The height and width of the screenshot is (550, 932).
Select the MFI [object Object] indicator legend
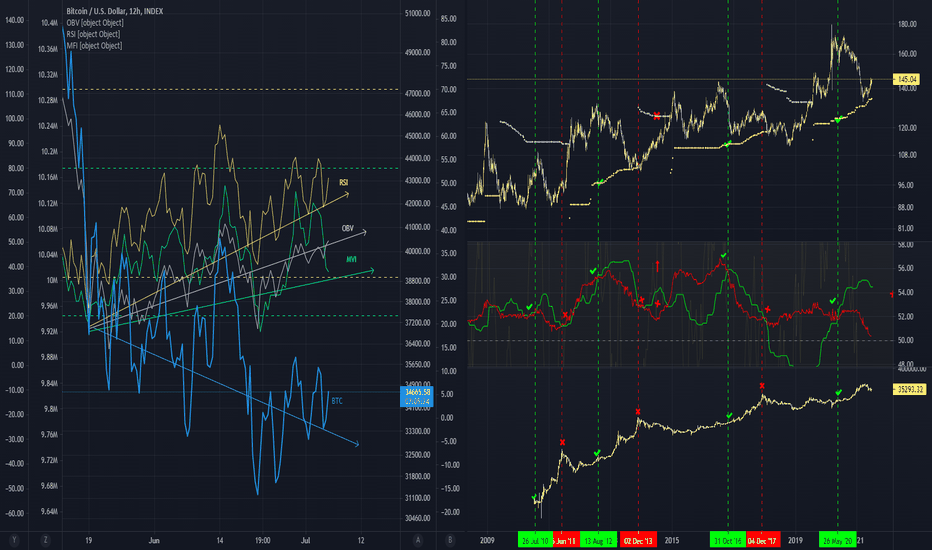click(x=94, y=45)
